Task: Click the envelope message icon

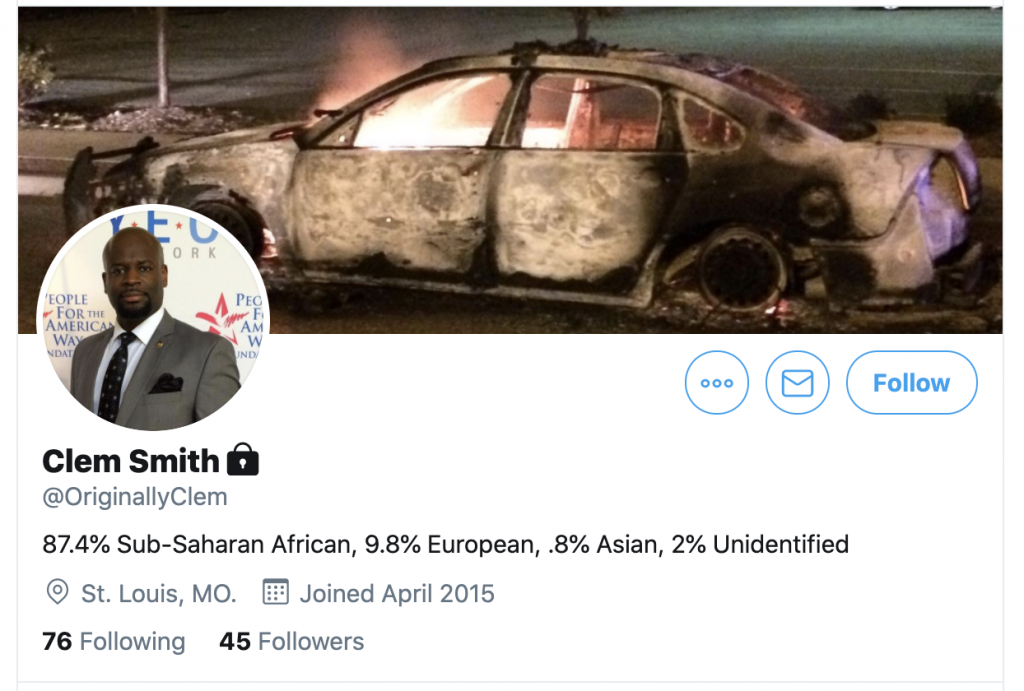Action: point(797,383)
